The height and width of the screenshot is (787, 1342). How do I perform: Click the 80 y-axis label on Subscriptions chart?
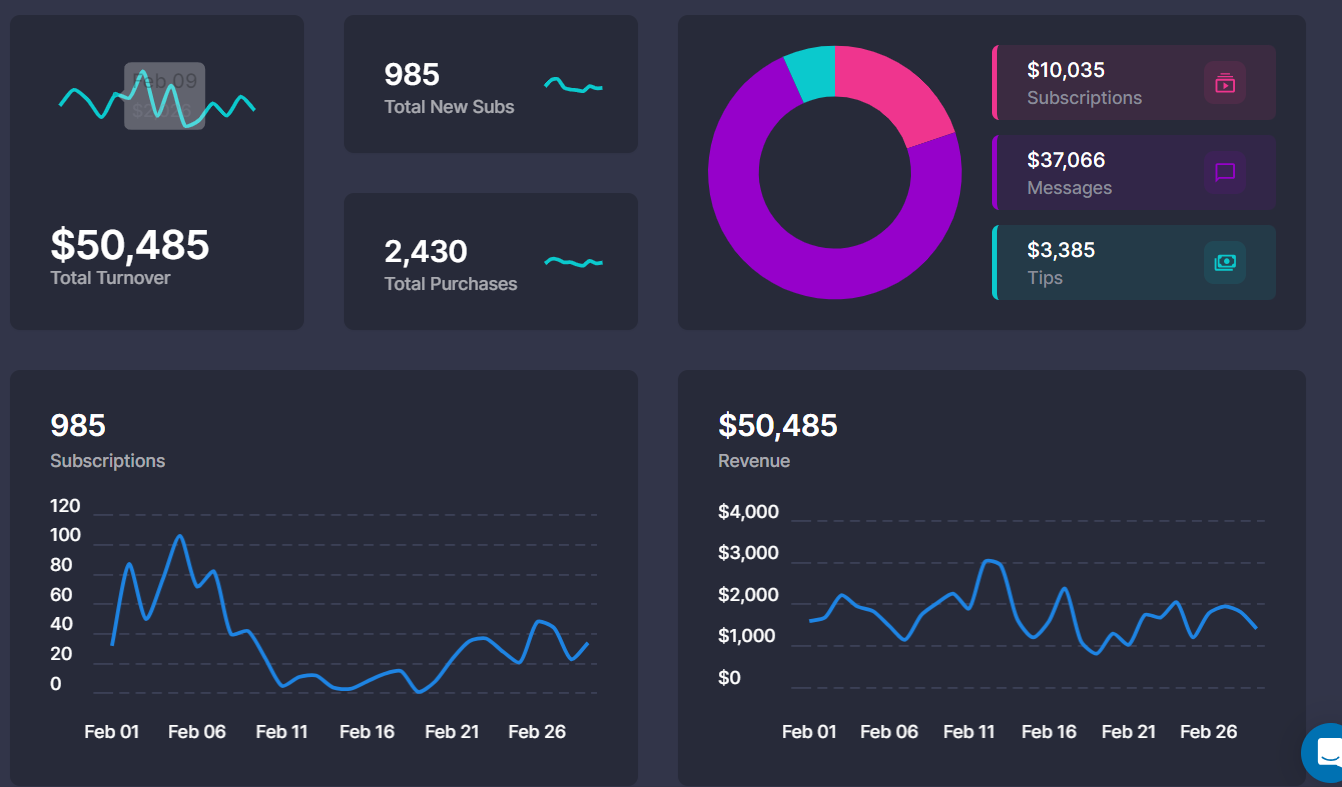pyautogui.click(x=61, y=565)
